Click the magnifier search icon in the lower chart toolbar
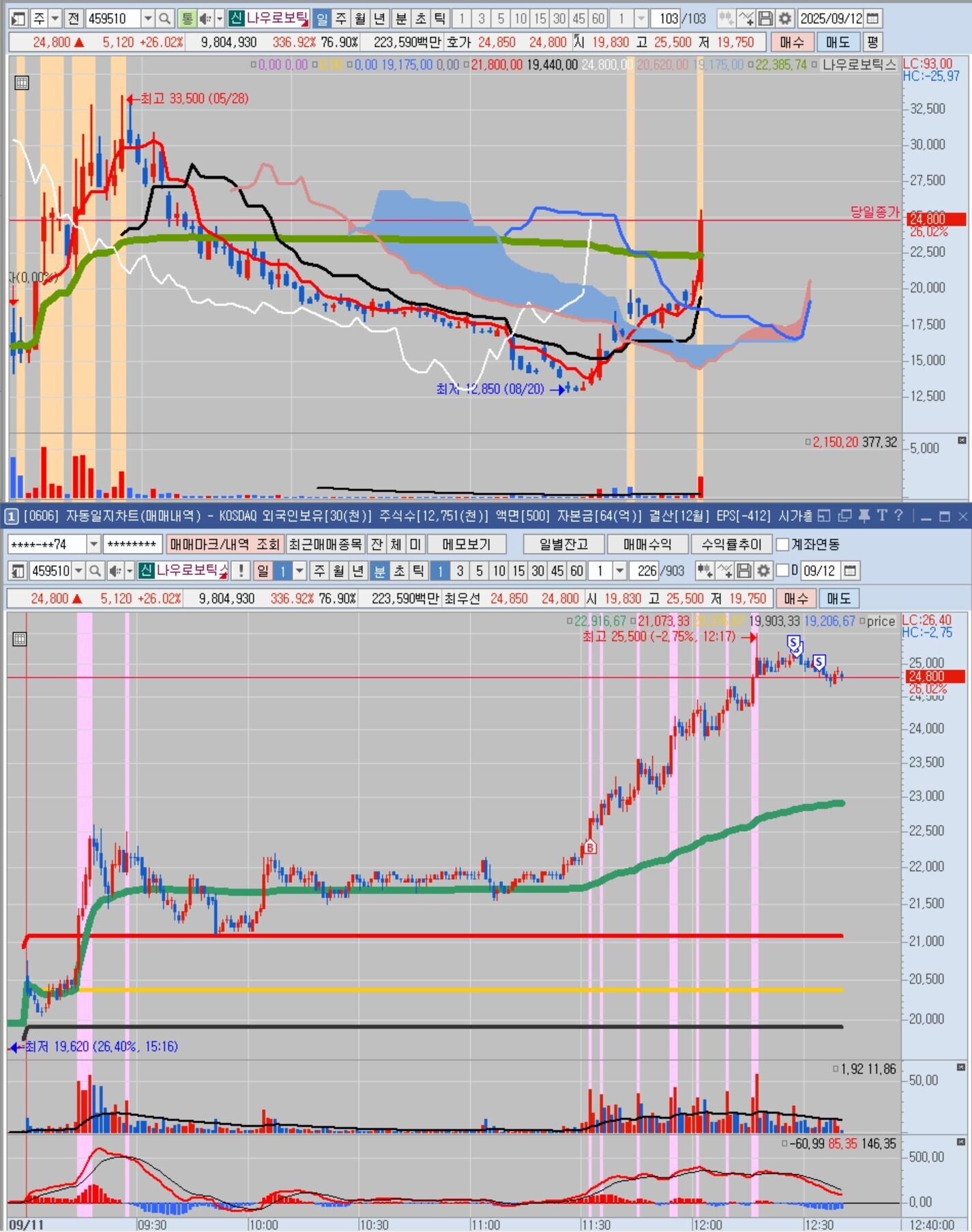The height and width of the screenshot is (1232, 972). pyautogui.click(x=95, y=571)
